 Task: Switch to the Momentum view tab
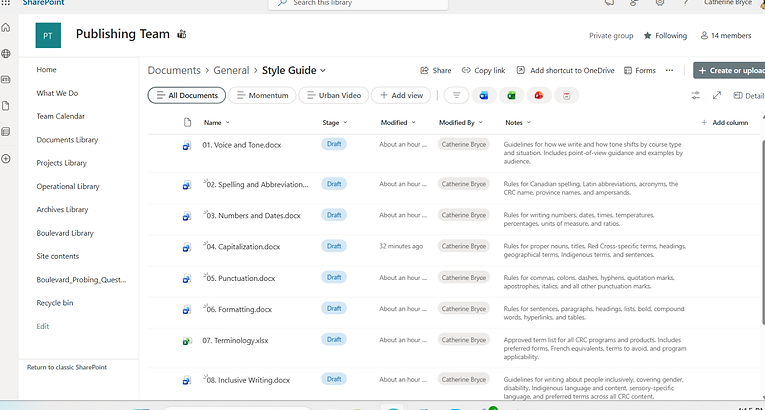(x=262, y=95)
